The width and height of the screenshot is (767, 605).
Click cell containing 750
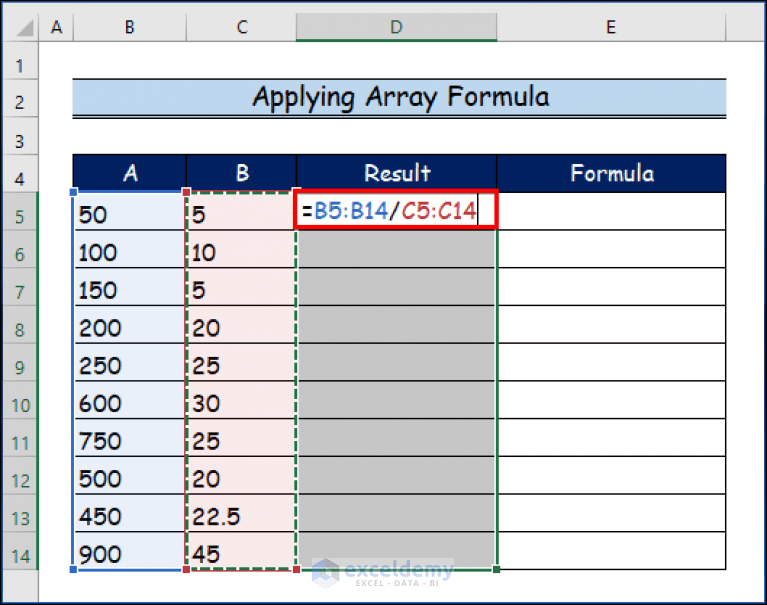point(130,438)
